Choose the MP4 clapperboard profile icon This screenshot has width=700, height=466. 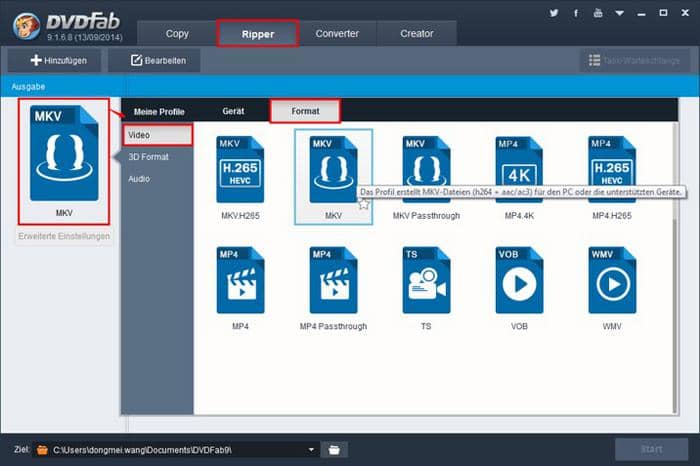click(240, 280)
